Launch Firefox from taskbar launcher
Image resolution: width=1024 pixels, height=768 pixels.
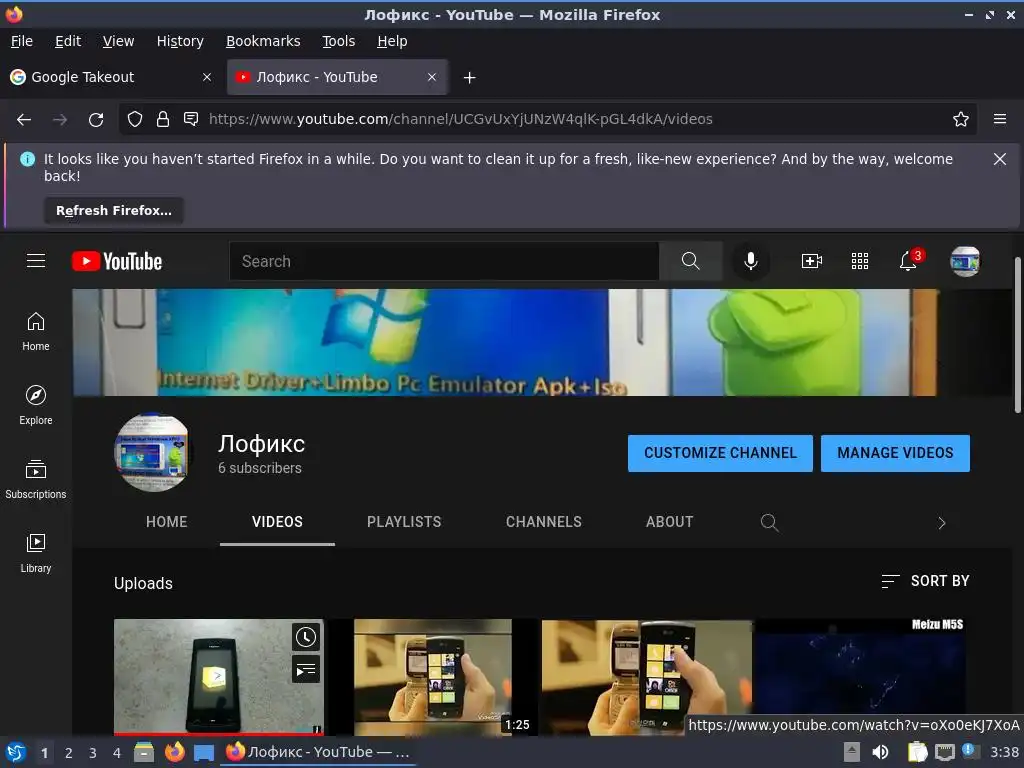(x=174, y=752)
